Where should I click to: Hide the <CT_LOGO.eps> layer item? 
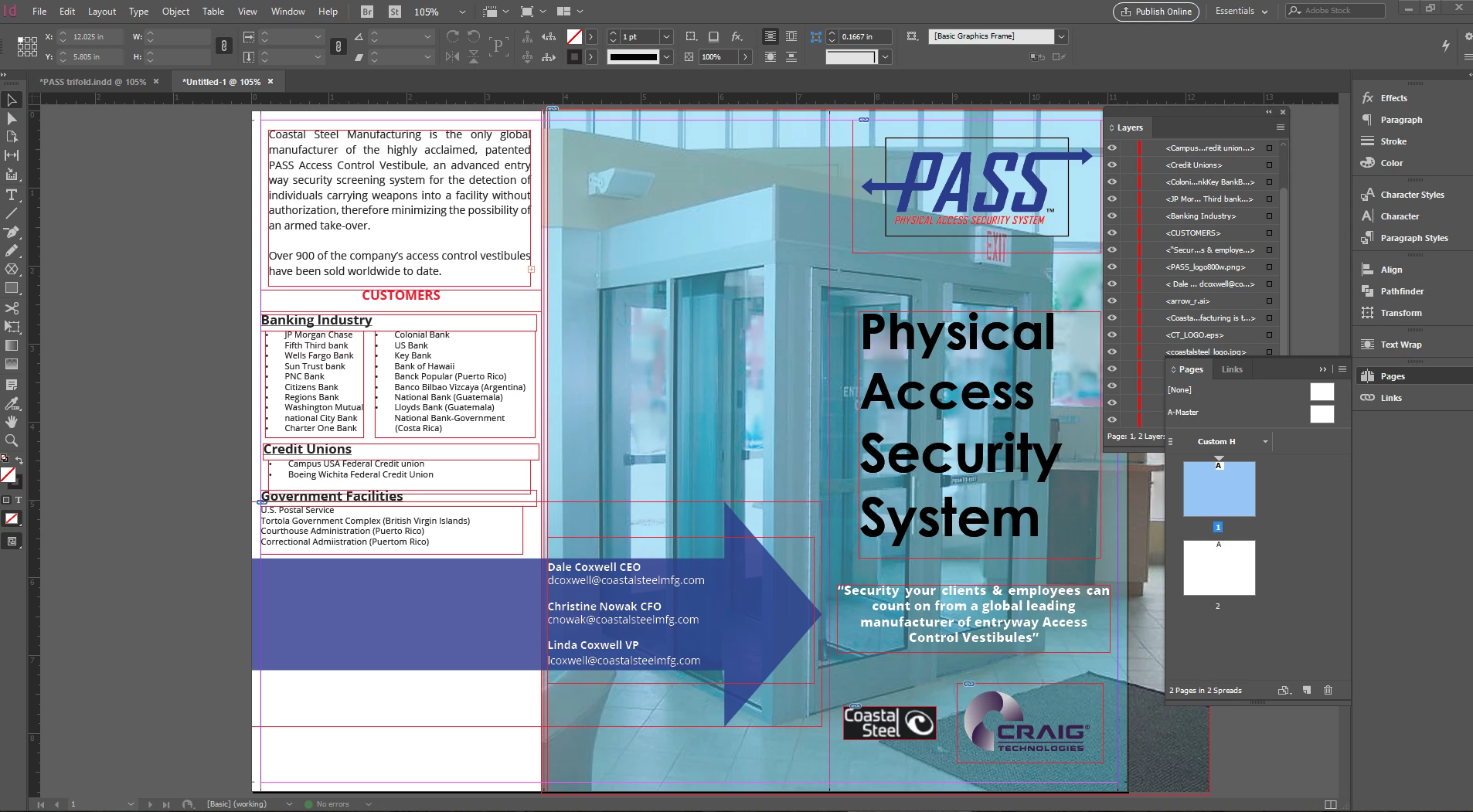point(1112,335)
